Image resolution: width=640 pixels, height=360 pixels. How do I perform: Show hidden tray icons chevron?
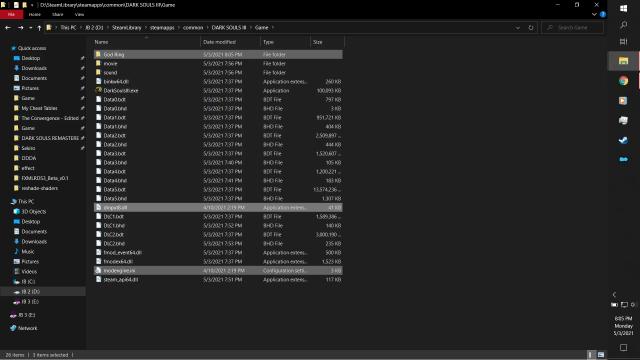point(615,294)
